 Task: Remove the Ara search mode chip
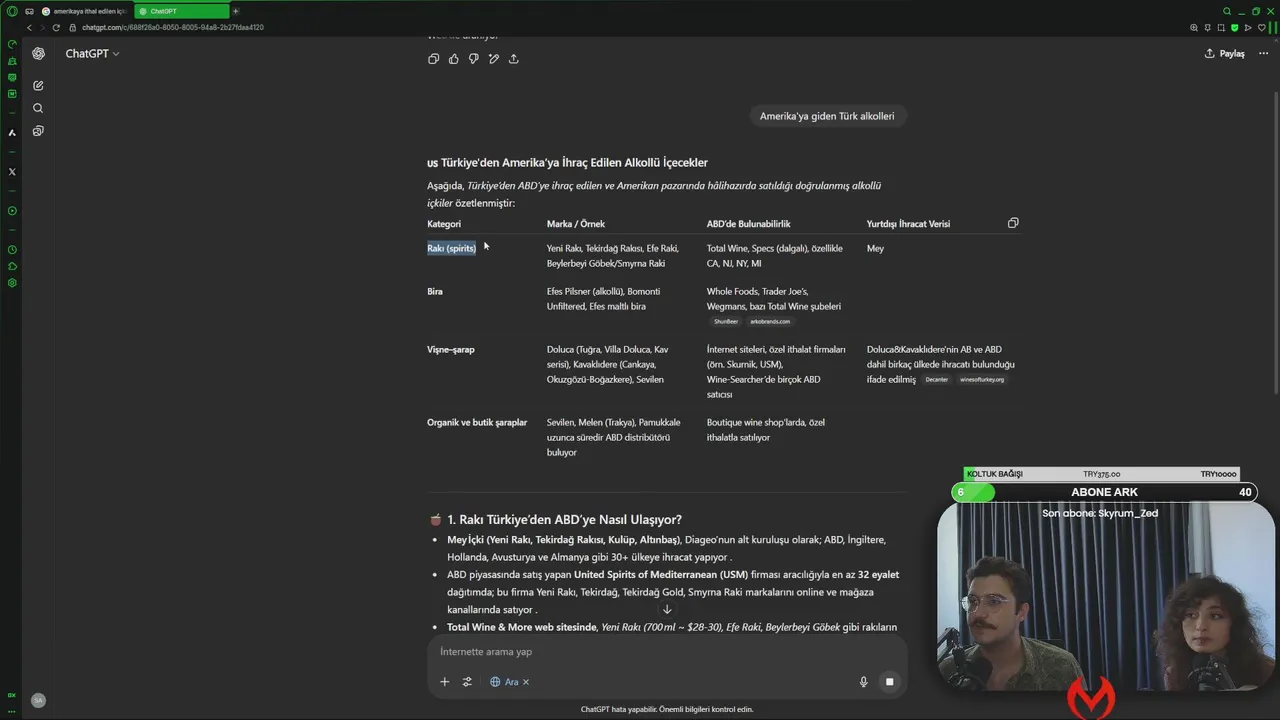pyautogui.click(x=526, y=682)
